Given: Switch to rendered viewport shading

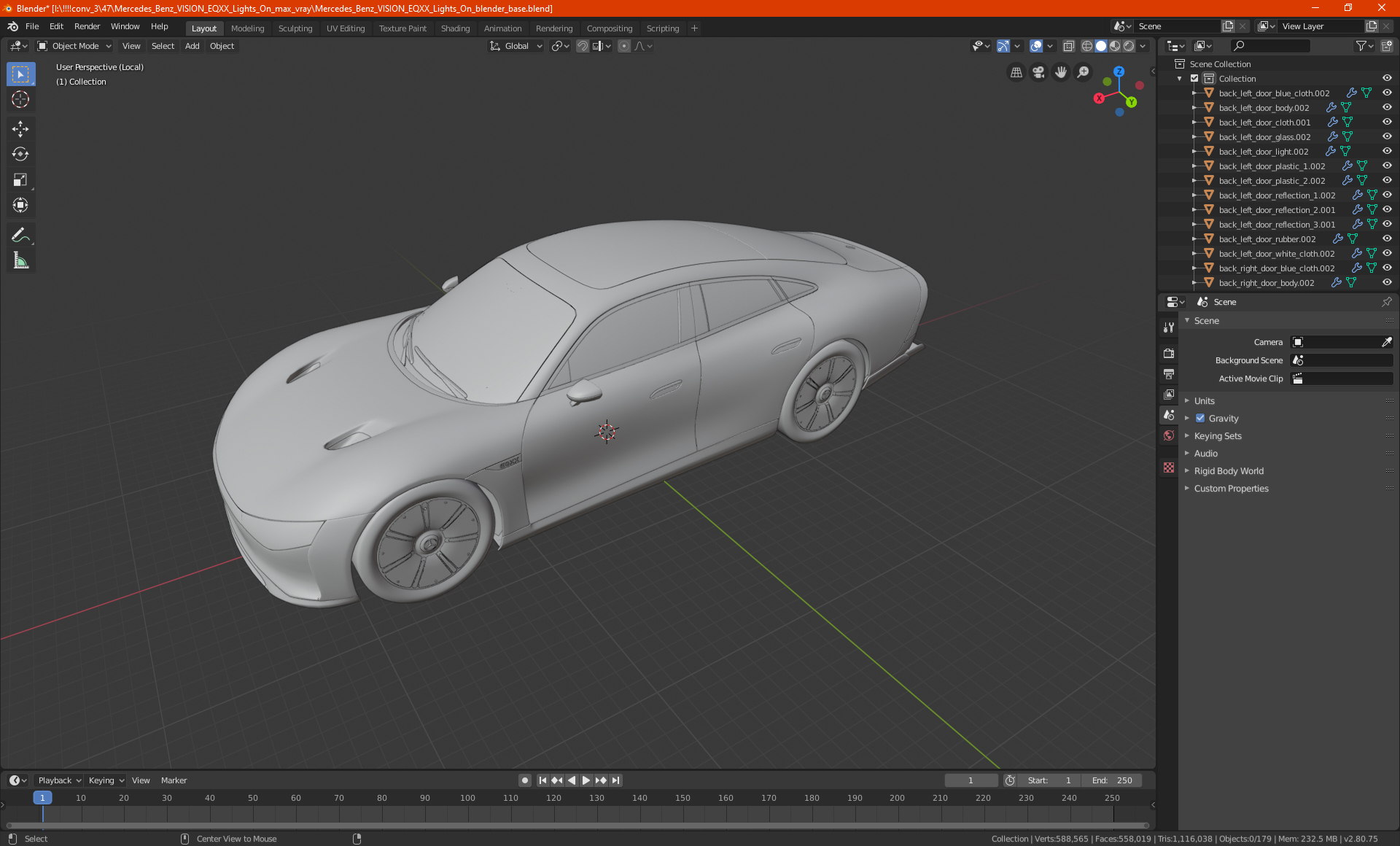Looking at the screenshot, I should click(x=1129, y=46).
